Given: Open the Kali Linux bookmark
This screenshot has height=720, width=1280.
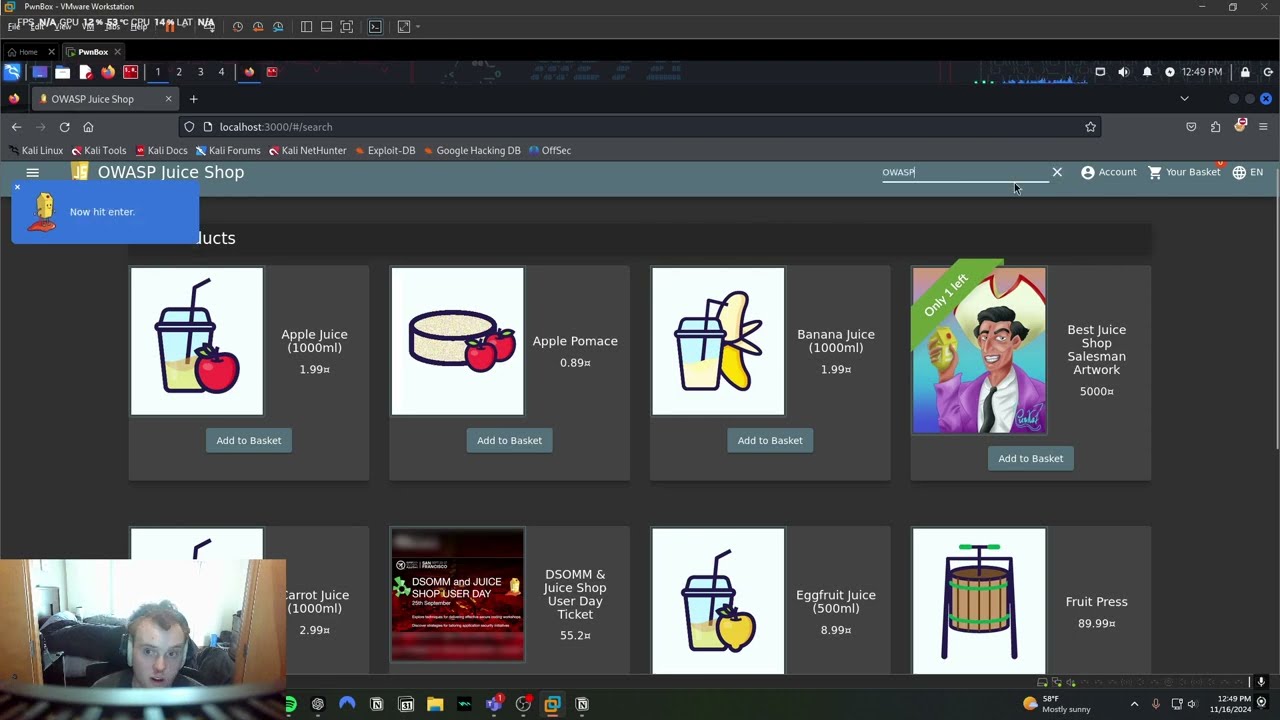Looking at the screenshot, I should (x=35, y=150).
